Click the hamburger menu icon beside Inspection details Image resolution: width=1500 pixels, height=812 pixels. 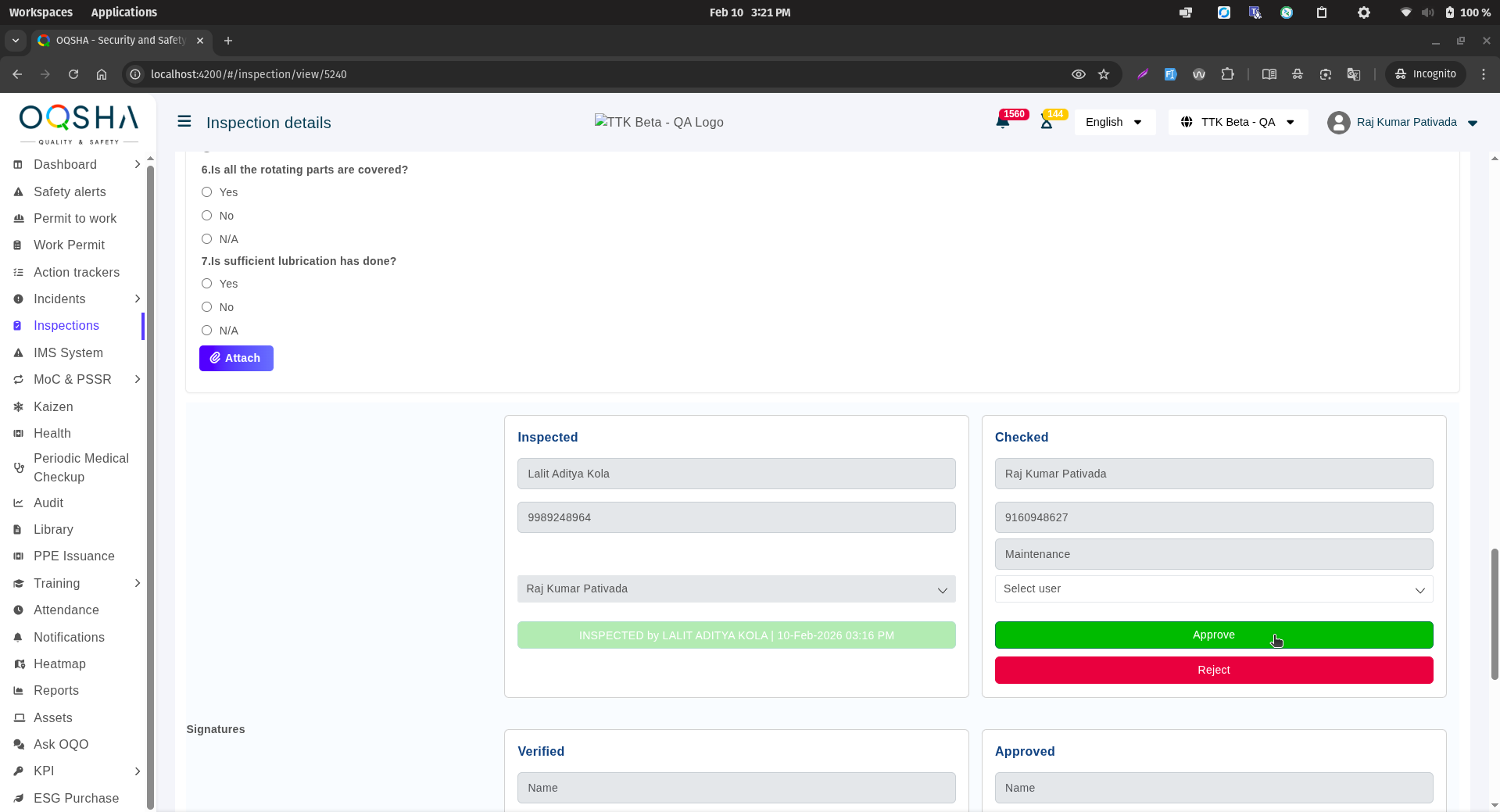coord(184,121)
